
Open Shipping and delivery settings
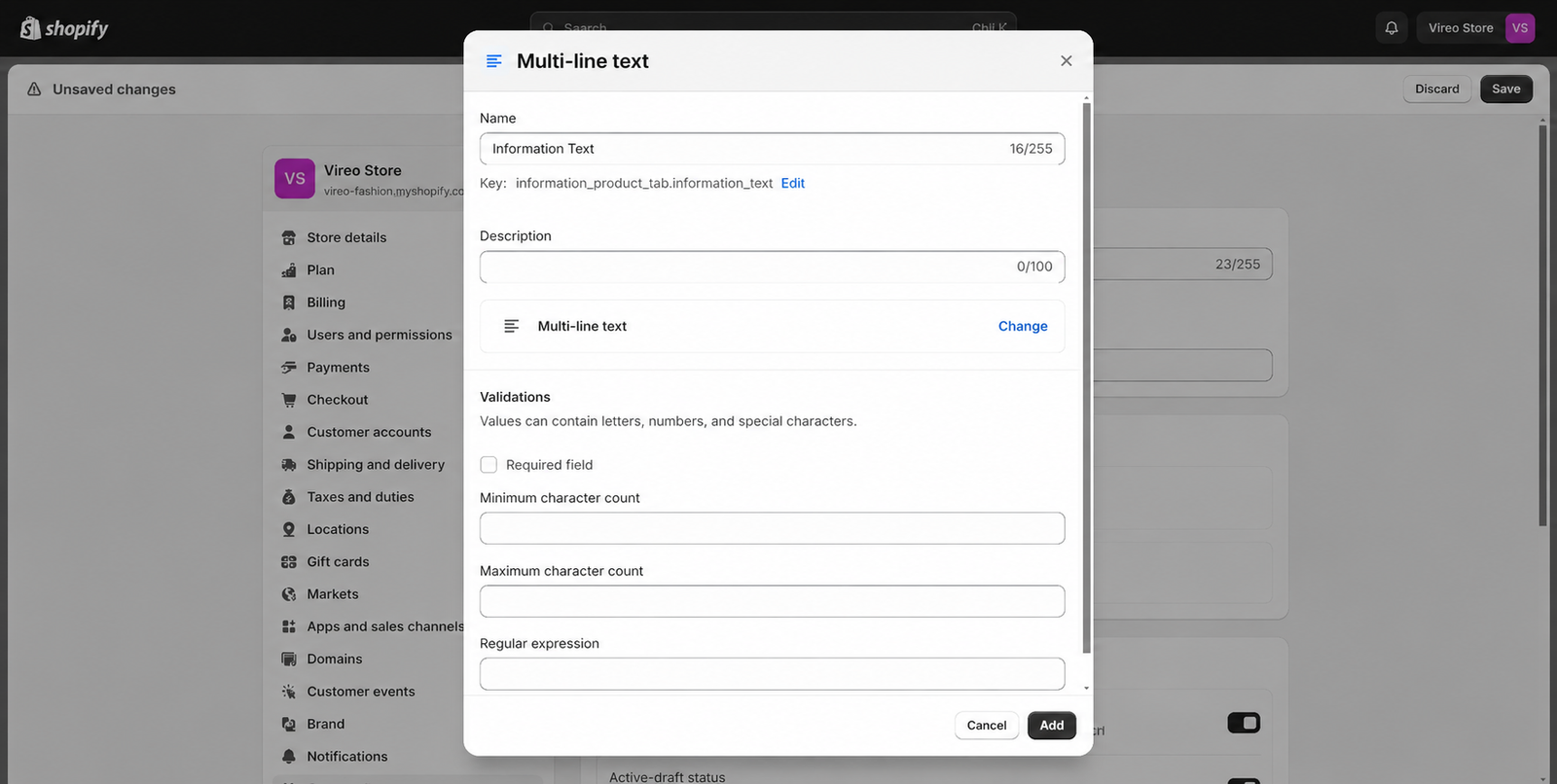[376, 465]
